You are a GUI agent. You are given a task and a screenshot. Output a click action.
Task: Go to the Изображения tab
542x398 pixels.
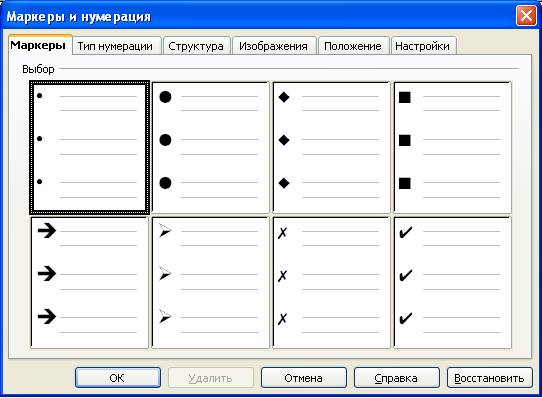pyautogui.click(x=274, y=46)
